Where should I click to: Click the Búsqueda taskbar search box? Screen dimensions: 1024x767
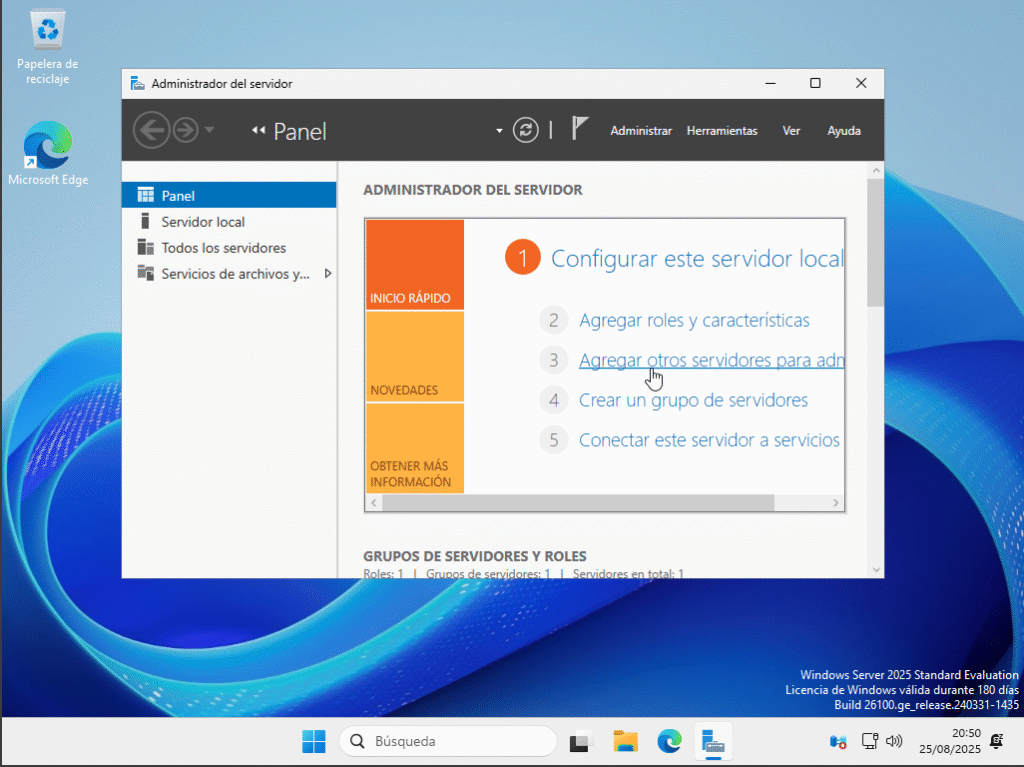tap(448, 741)
